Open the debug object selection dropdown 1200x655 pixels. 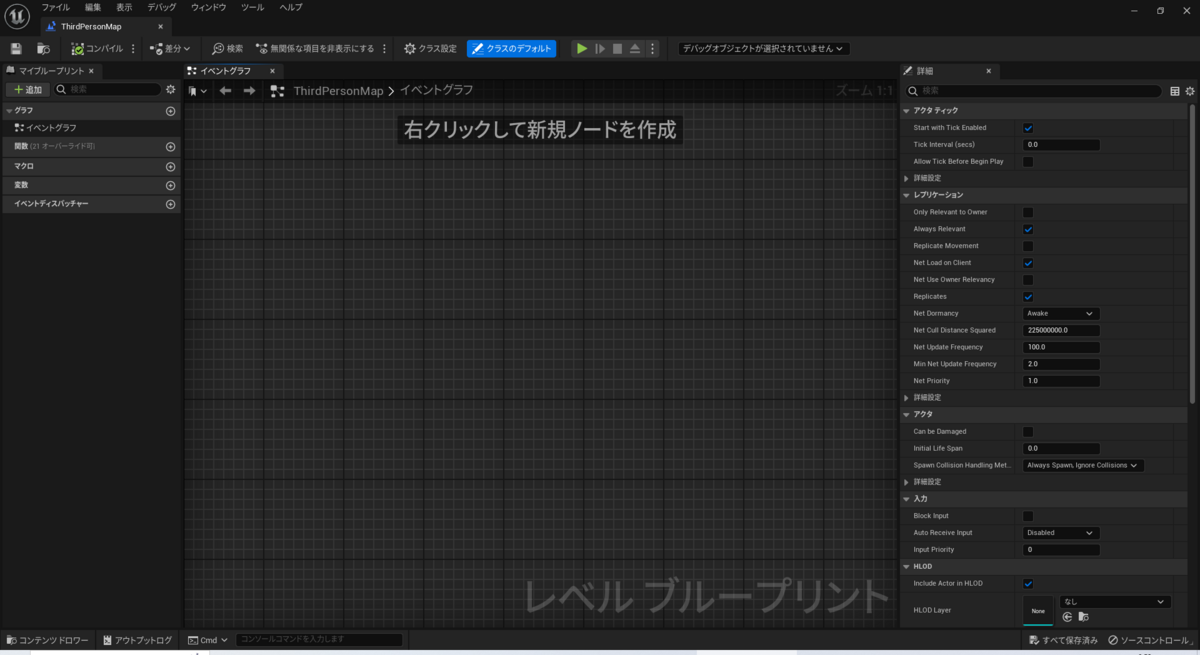click(x=763, y=48)
